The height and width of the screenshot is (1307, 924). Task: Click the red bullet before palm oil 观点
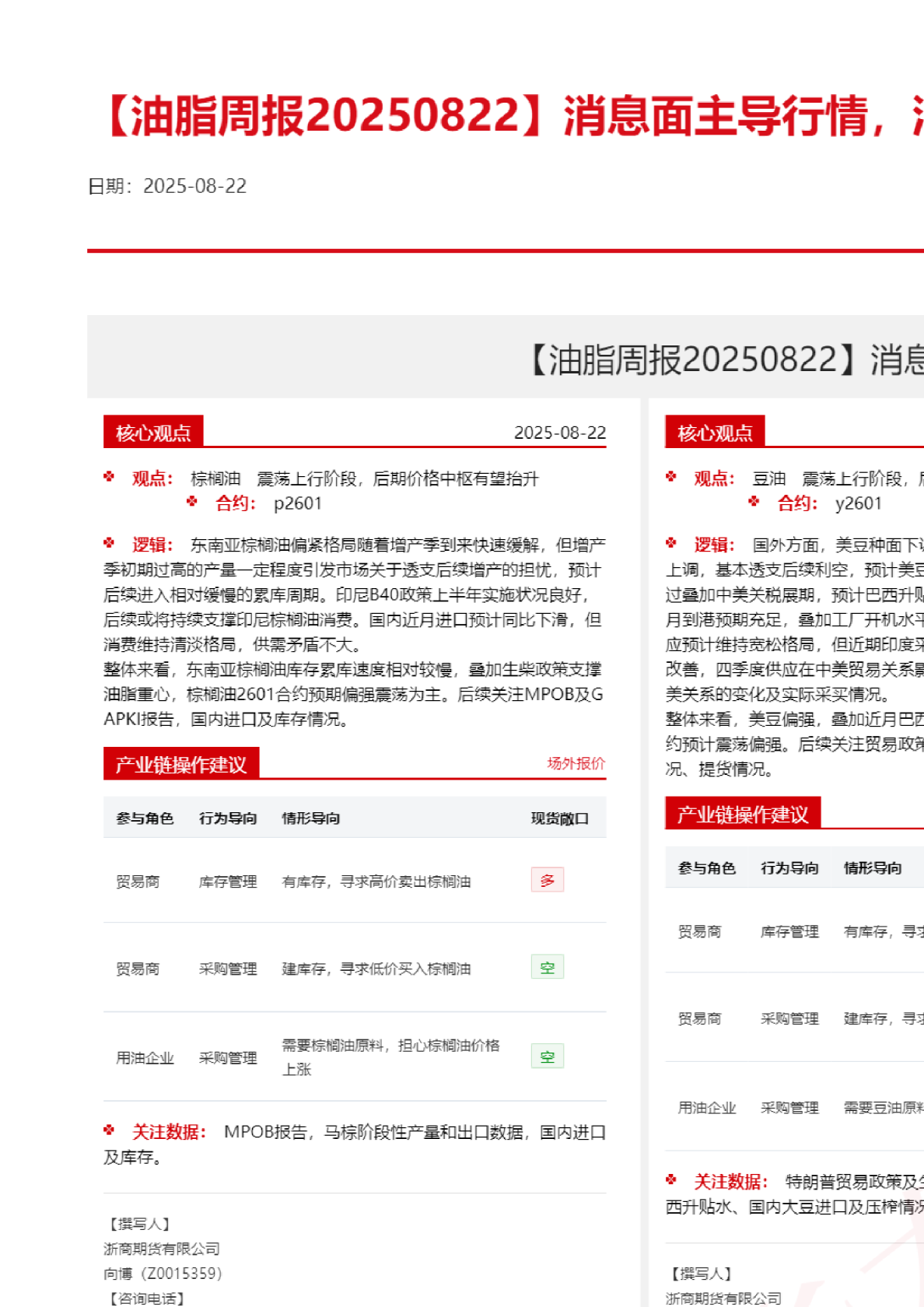coord(109,477)
